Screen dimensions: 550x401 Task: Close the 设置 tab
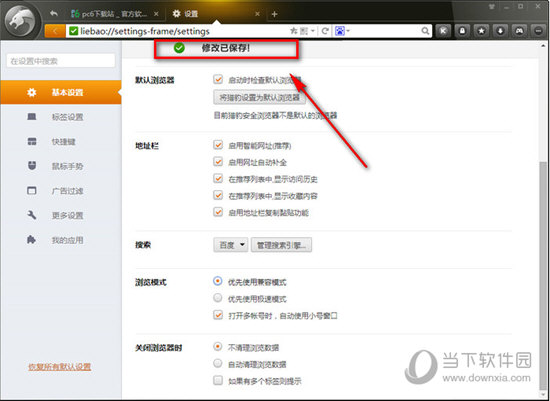coord(257,14)
